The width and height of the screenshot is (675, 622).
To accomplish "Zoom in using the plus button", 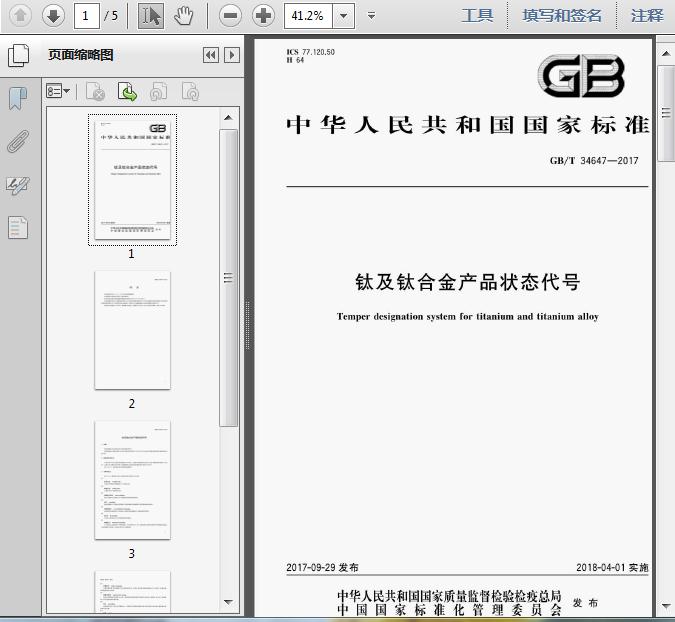I will pos(263,15).
